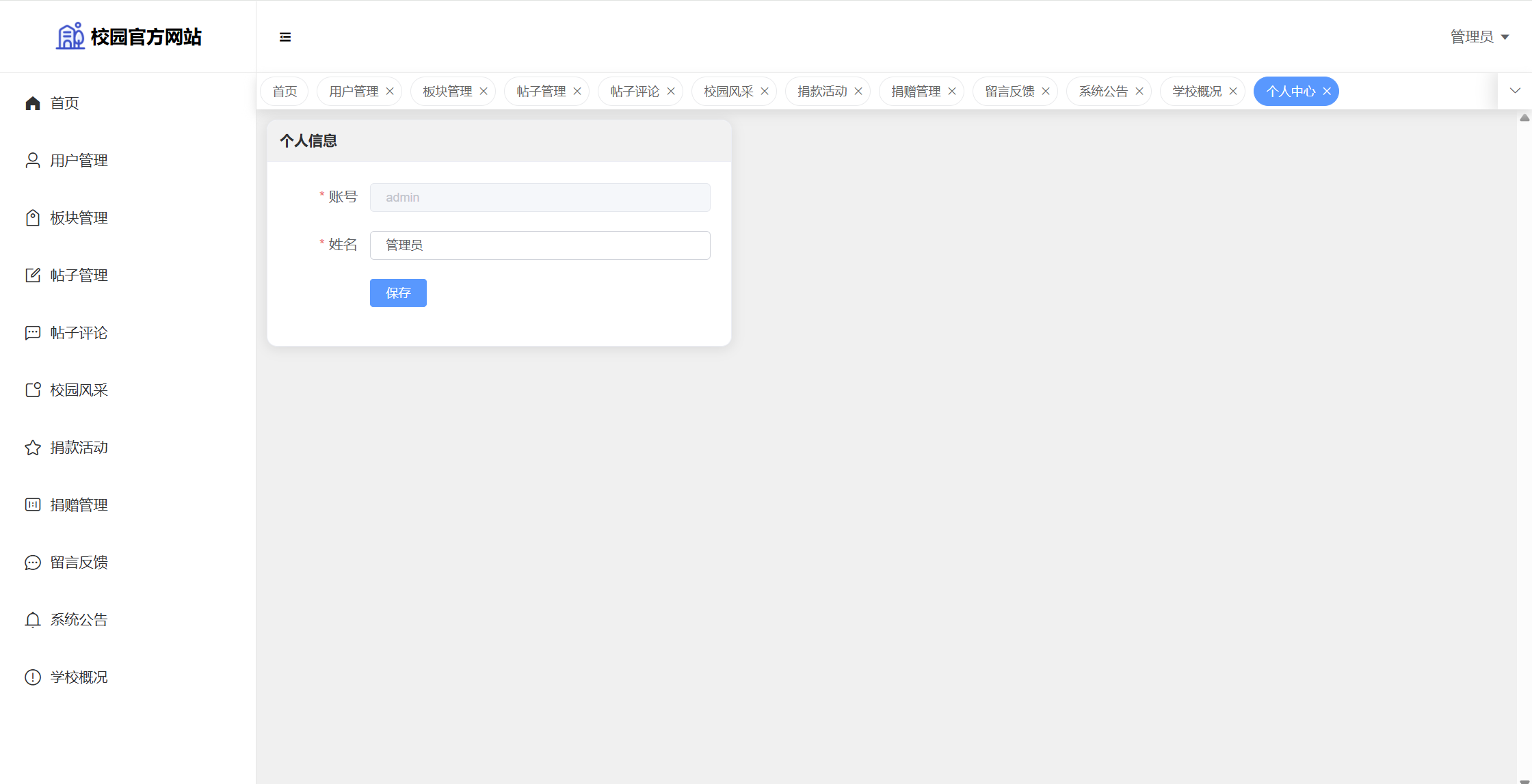The image size is (1532, 784).
Task: Close the 用户管理 tab
Action: click(390, 92)
